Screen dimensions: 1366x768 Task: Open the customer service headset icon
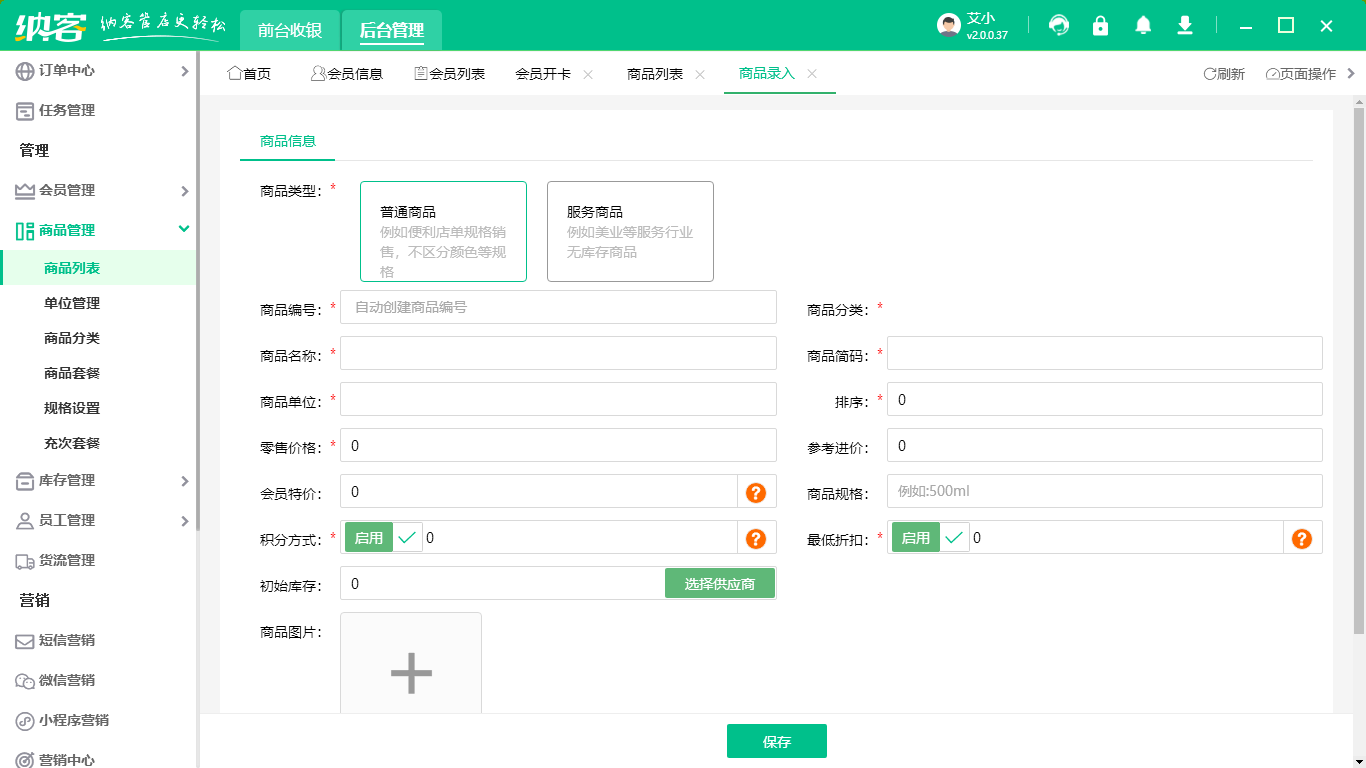pos(1058,26)
